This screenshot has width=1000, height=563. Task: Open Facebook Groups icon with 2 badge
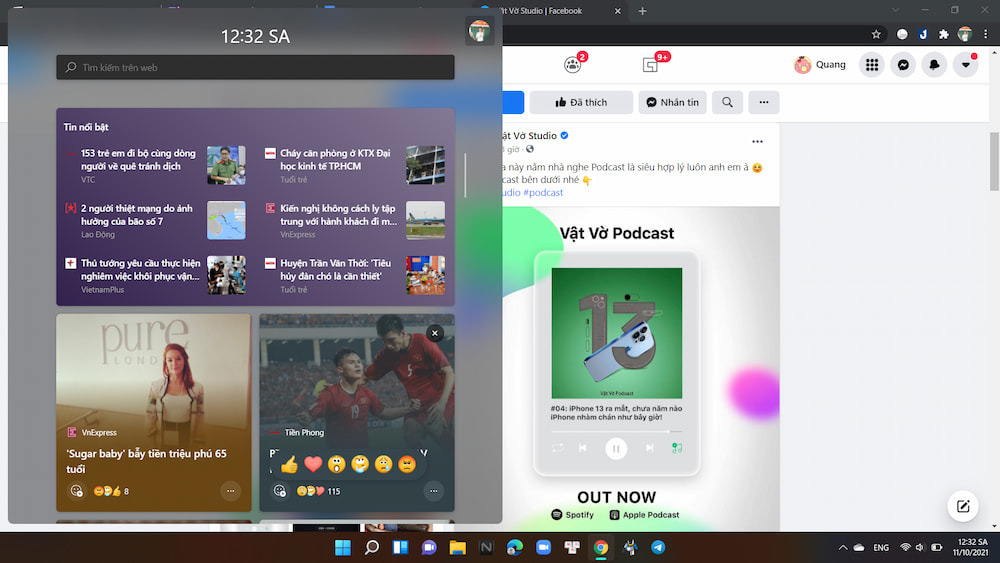(x=573, y=65)
